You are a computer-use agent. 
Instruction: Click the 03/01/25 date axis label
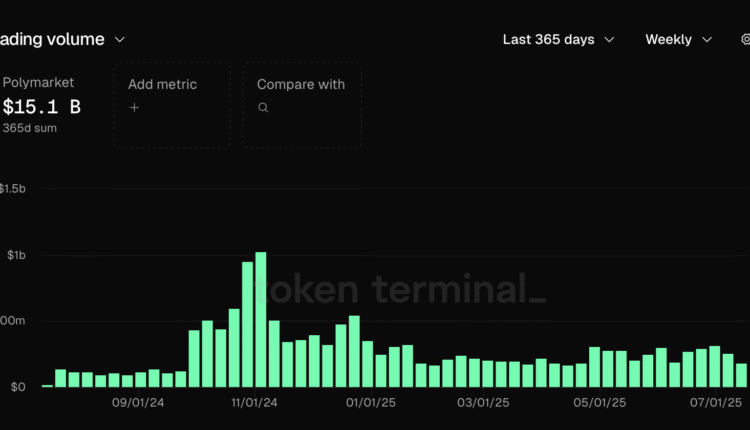coord(484,403)
